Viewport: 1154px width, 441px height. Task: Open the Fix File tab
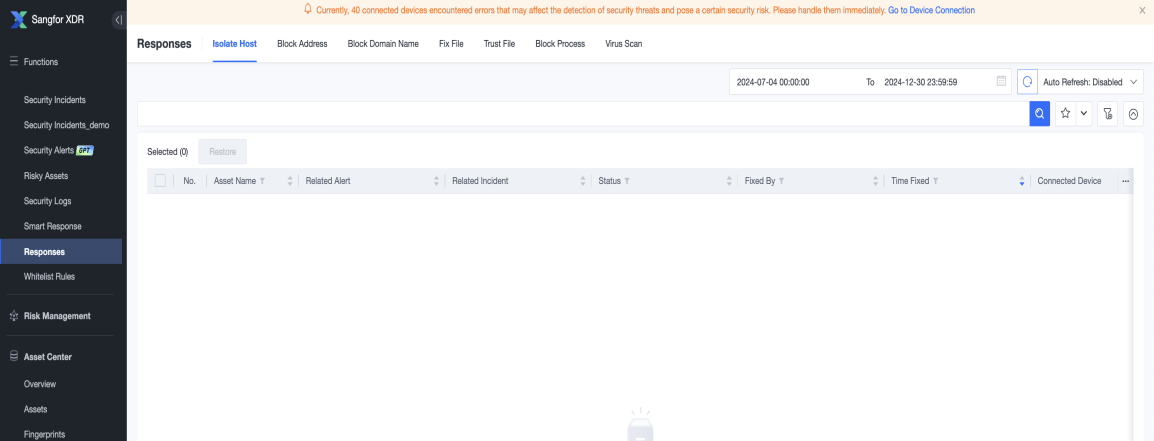(x=451, y=43)
